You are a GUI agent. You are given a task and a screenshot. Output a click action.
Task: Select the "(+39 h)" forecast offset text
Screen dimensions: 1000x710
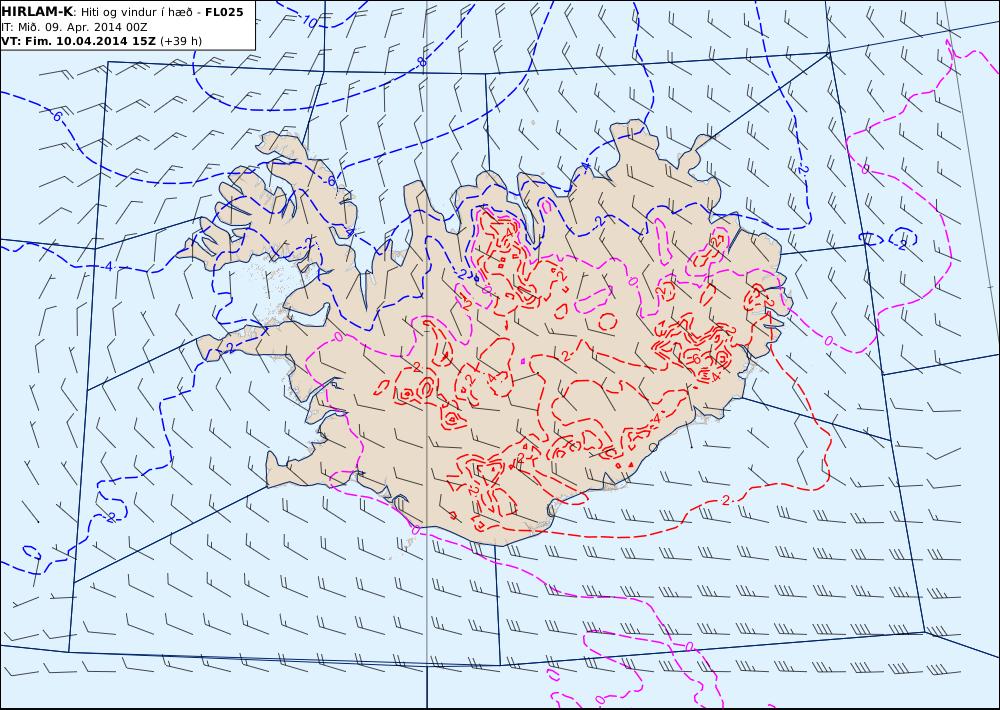(x=180, y=41)
